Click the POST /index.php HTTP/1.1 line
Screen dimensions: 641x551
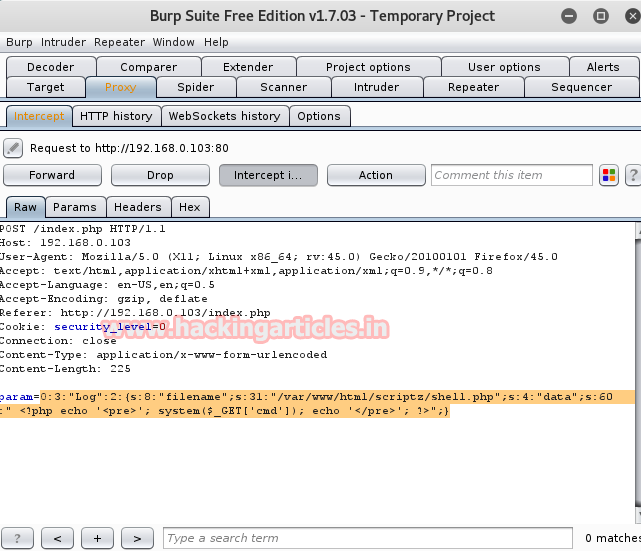point(82,229)
